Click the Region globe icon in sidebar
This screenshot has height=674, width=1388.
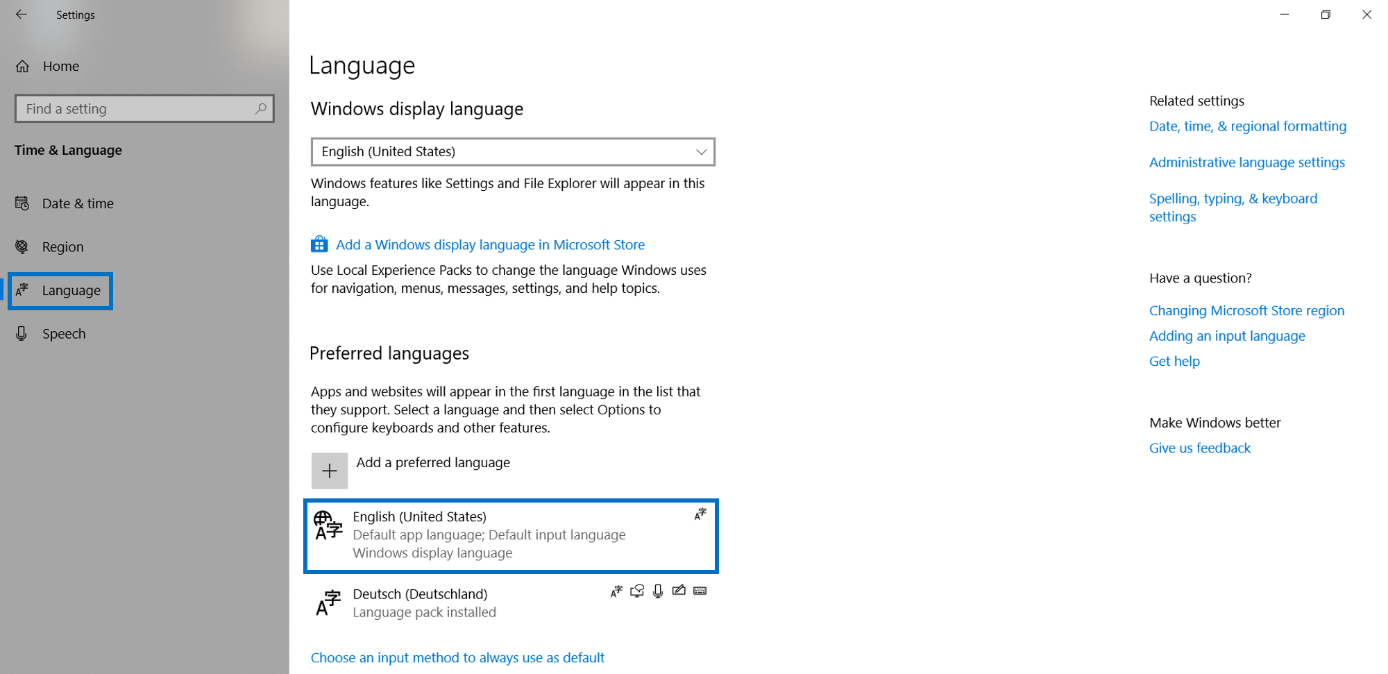click(x=22, y=246)
